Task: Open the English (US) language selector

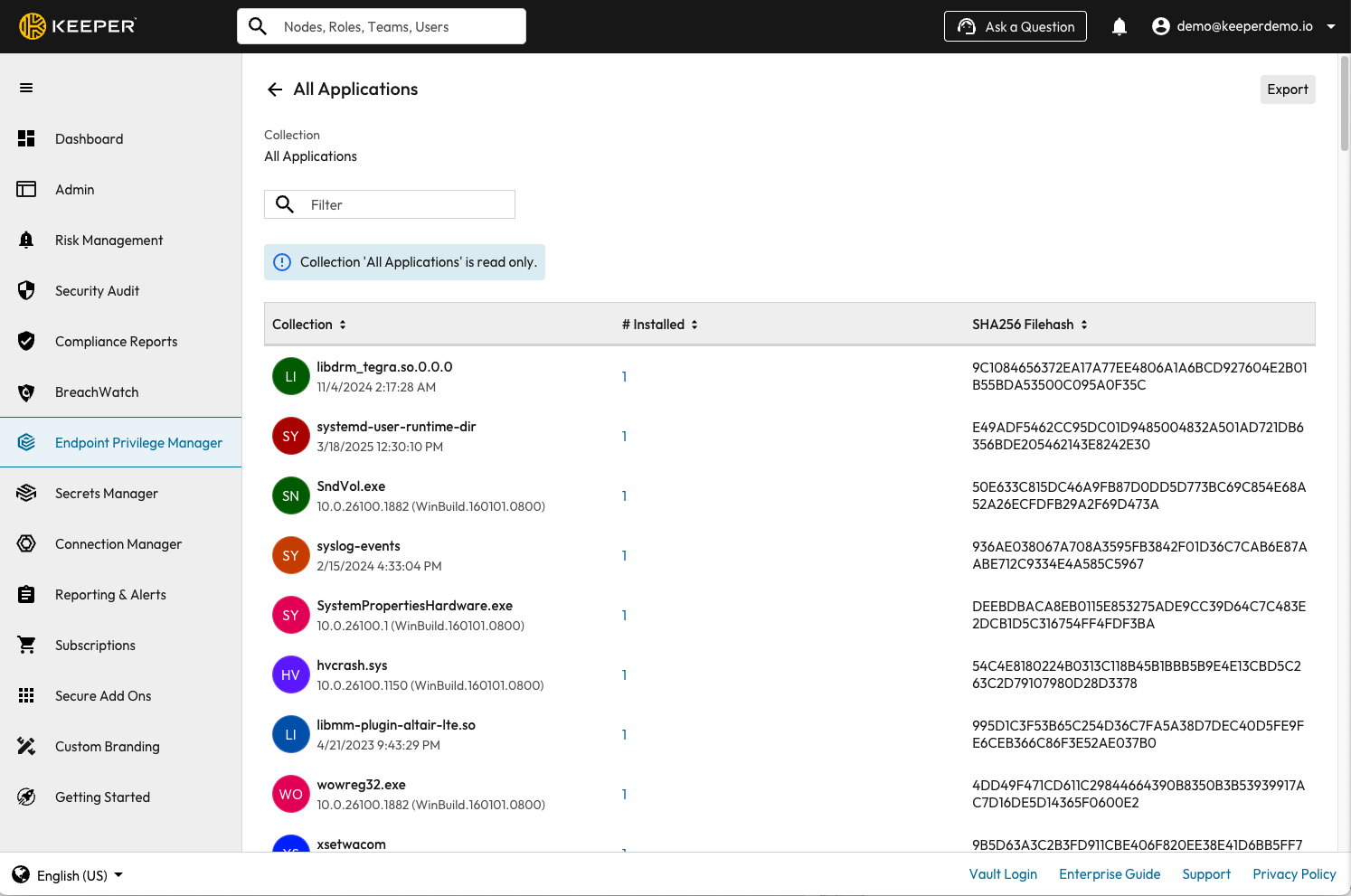Action: tap(68, 875)
